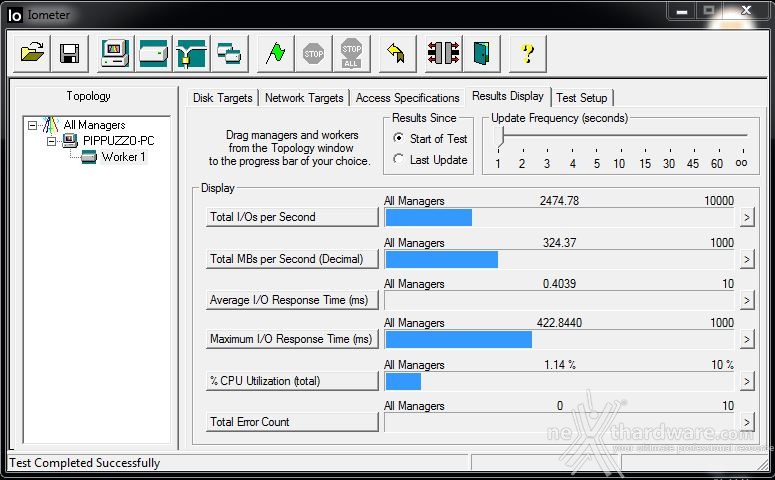Select PIPPUZZO-PC manager in the topology
This screenshot has width=775, height=480.
tap(119, 141)
